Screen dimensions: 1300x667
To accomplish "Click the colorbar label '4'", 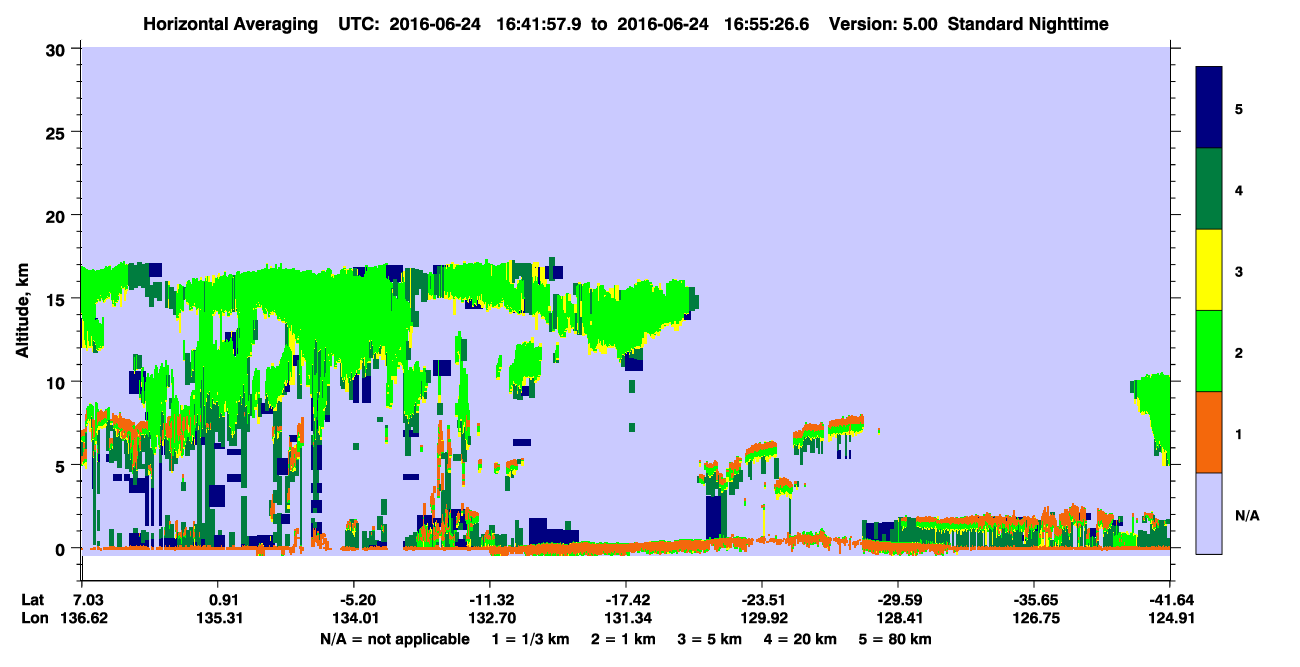I will [x=1239, y=189].
